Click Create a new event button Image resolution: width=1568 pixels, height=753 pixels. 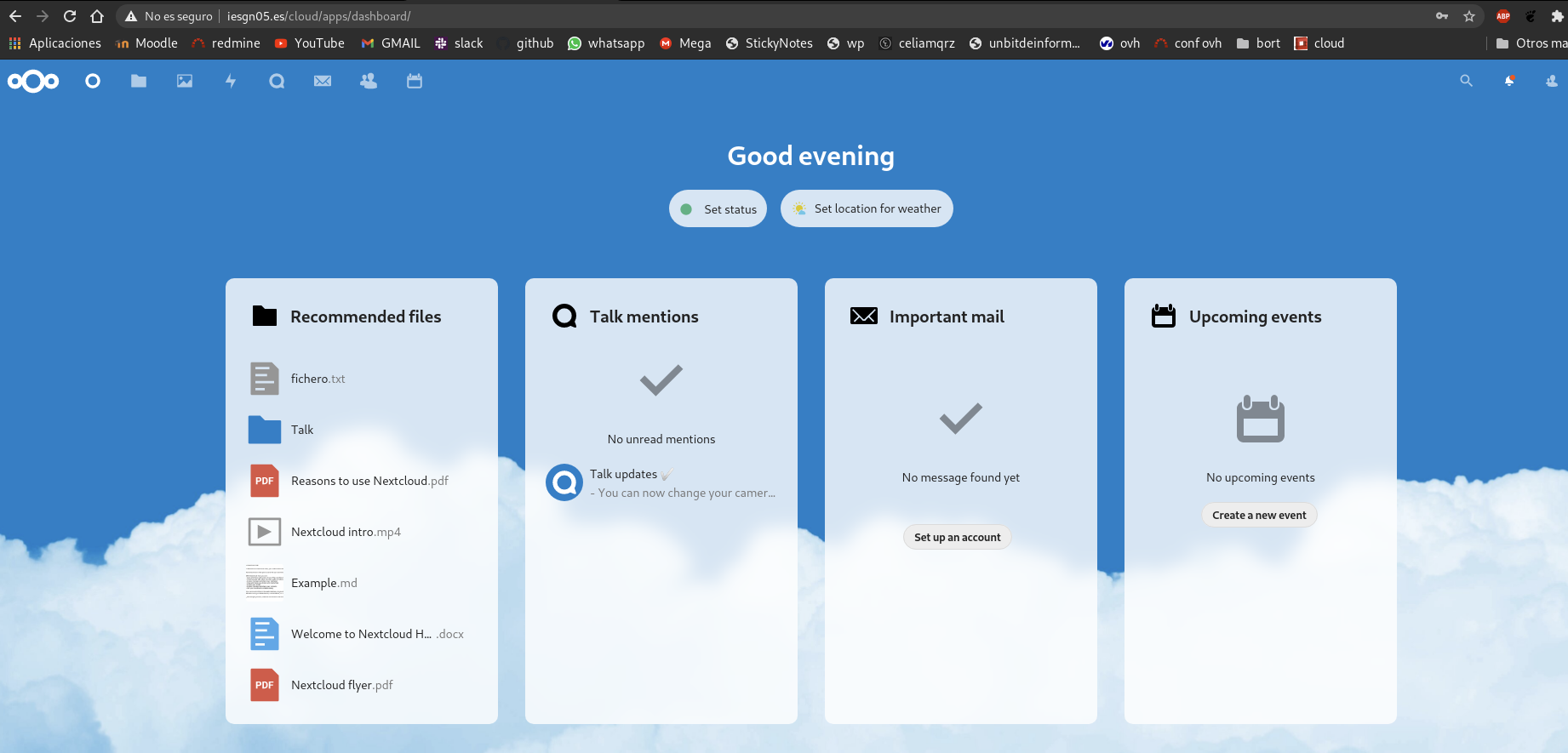click(1259, 515)
